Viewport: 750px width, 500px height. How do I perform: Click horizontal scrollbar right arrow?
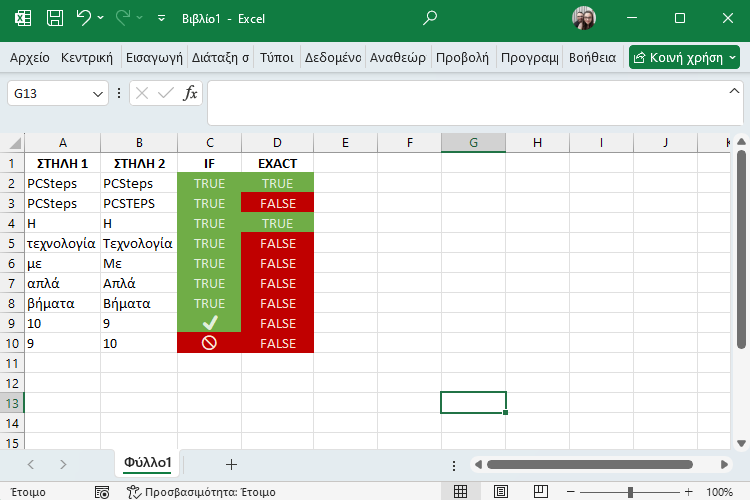point(724,465)
